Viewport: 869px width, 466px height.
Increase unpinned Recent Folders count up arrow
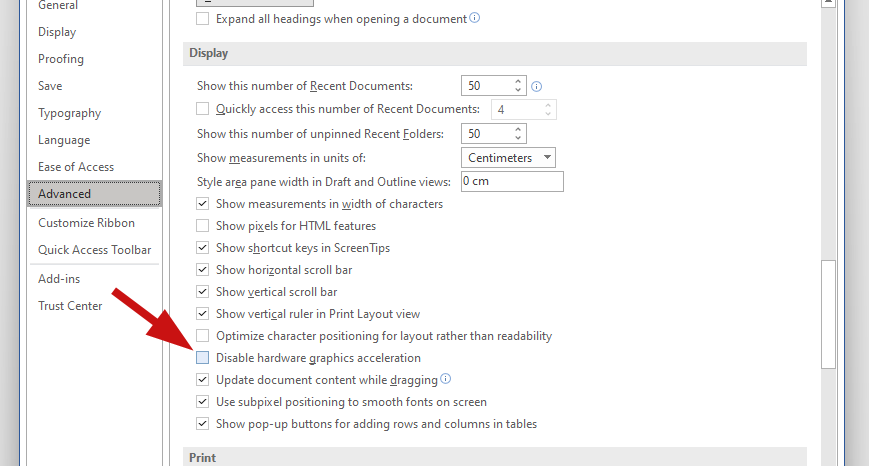[x=518, y=129]
